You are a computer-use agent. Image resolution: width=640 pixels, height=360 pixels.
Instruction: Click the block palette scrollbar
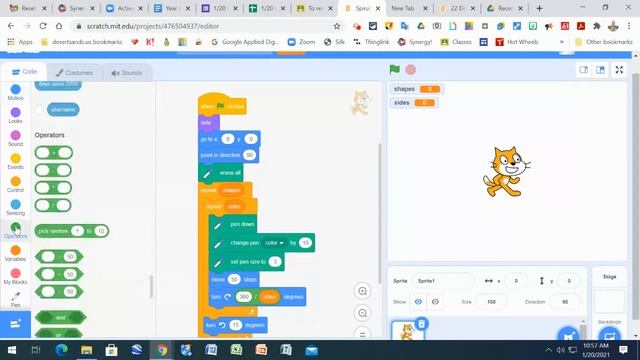tap(151, 287)
